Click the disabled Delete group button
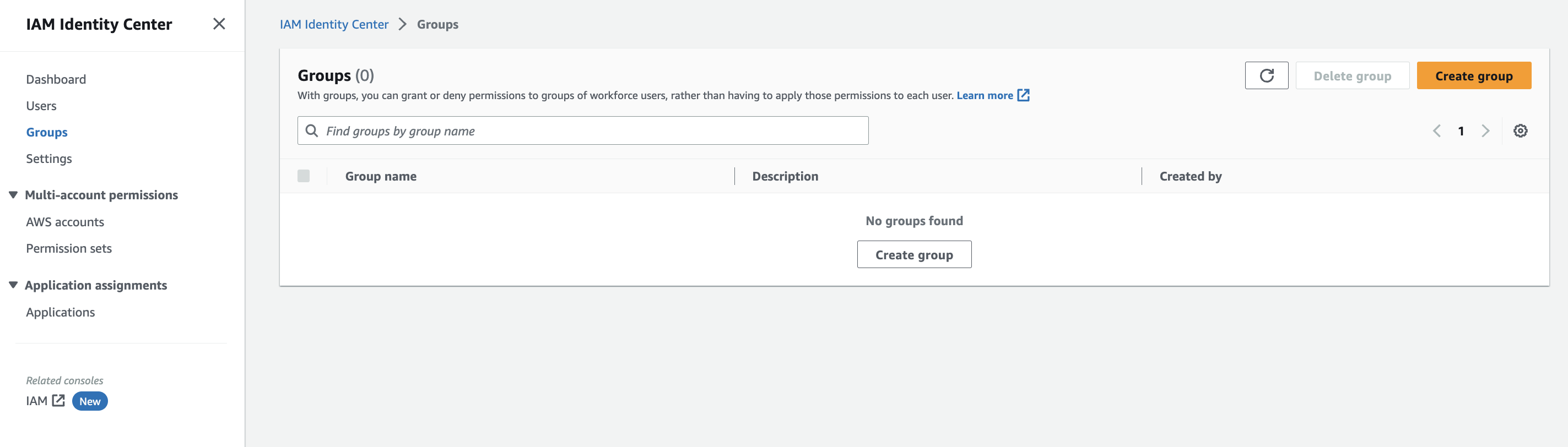 click(1352, 75)
